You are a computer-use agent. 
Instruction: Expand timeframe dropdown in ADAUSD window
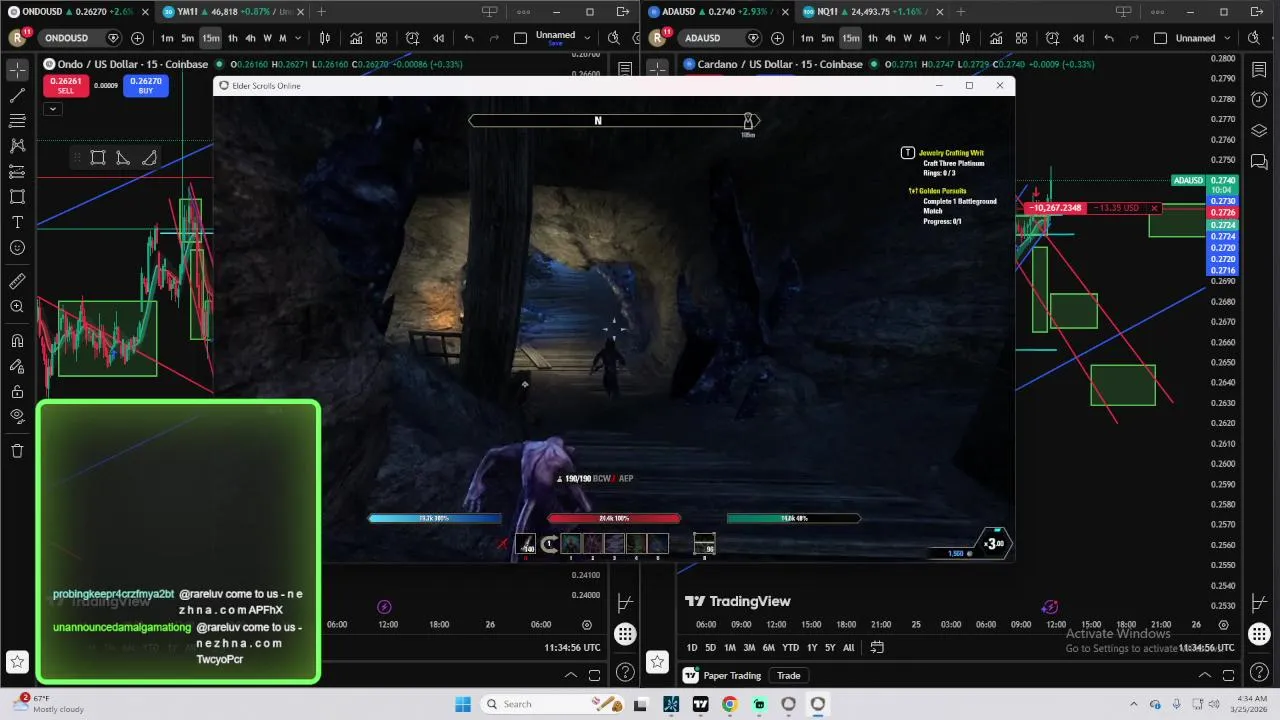click(x=938, y=38)
